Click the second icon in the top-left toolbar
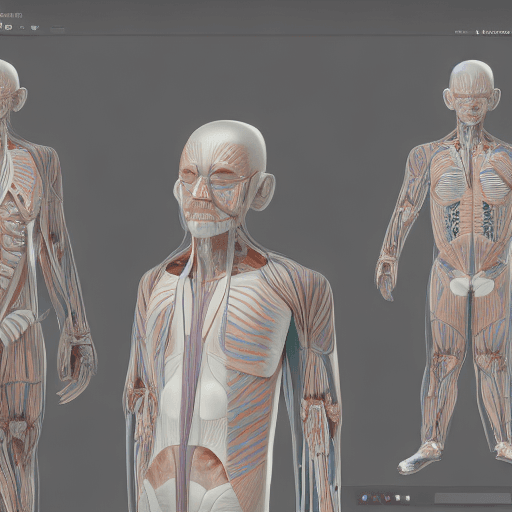The height and width of the screenshot is (512, 512). [9, 28]
